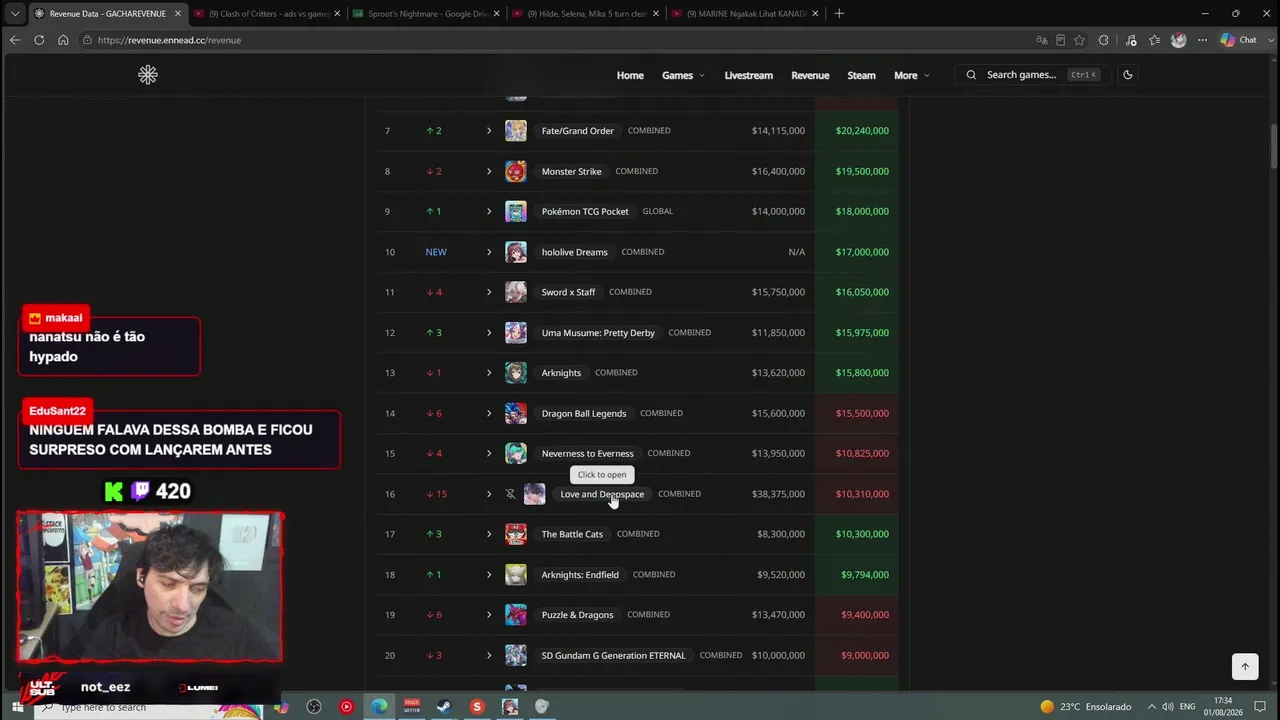Click the Sword x Staff game icon
1280x720 pixels.
(516, 292)
